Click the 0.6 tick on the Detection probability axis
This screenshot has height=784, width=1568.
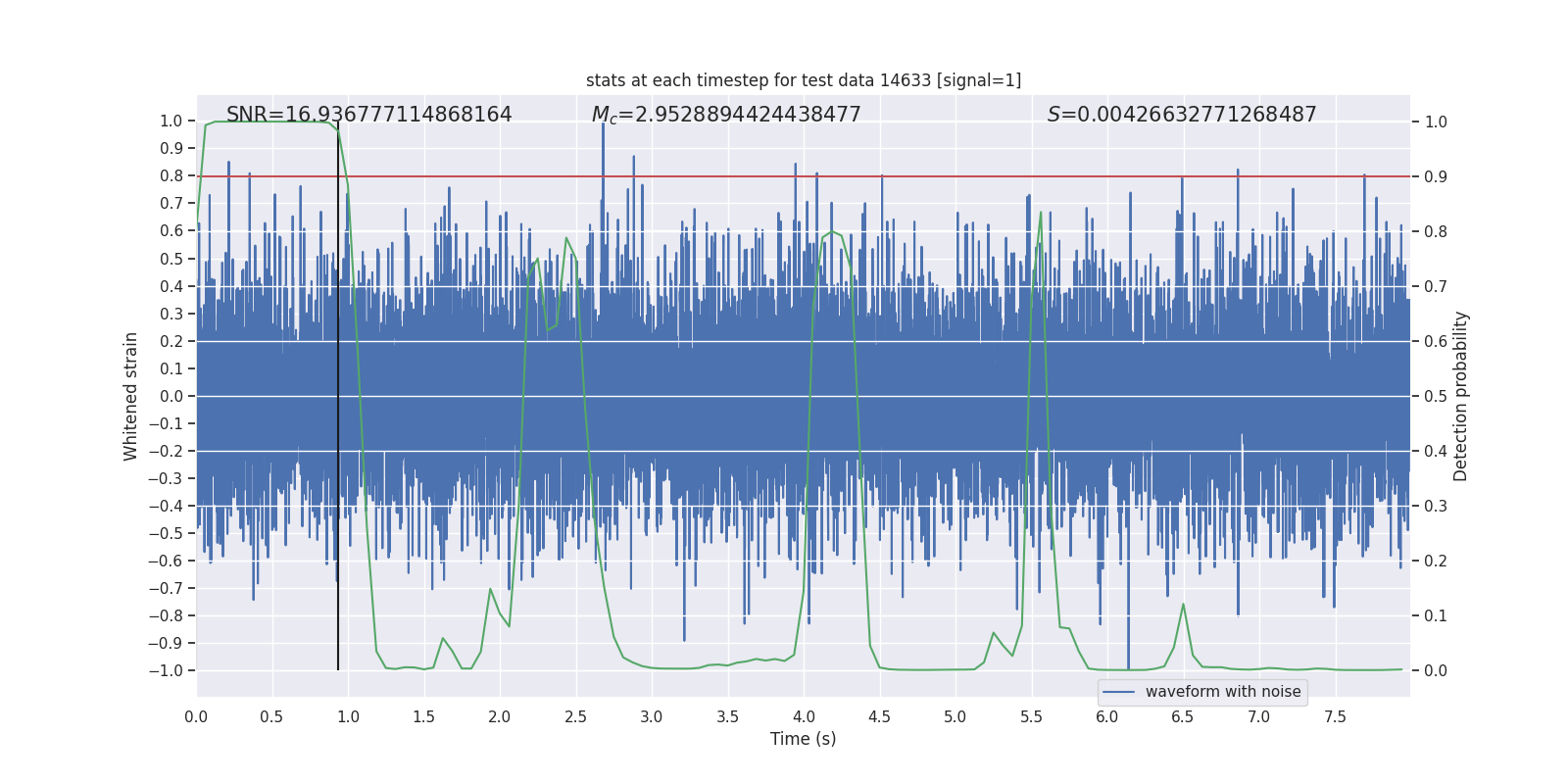1436,342
